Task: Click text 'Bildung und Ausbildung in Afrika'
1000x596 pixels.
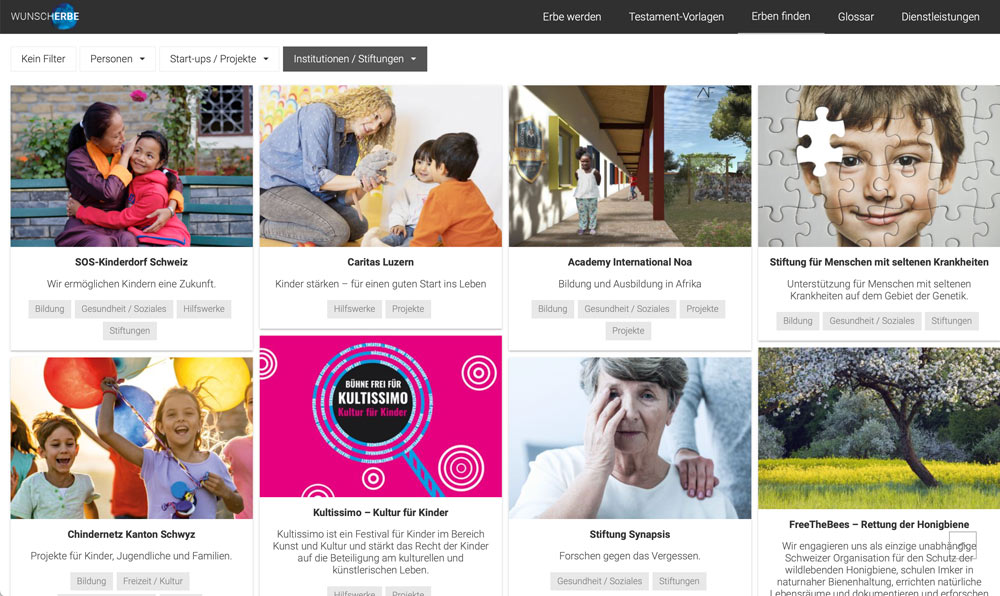Action: [629, 284]
